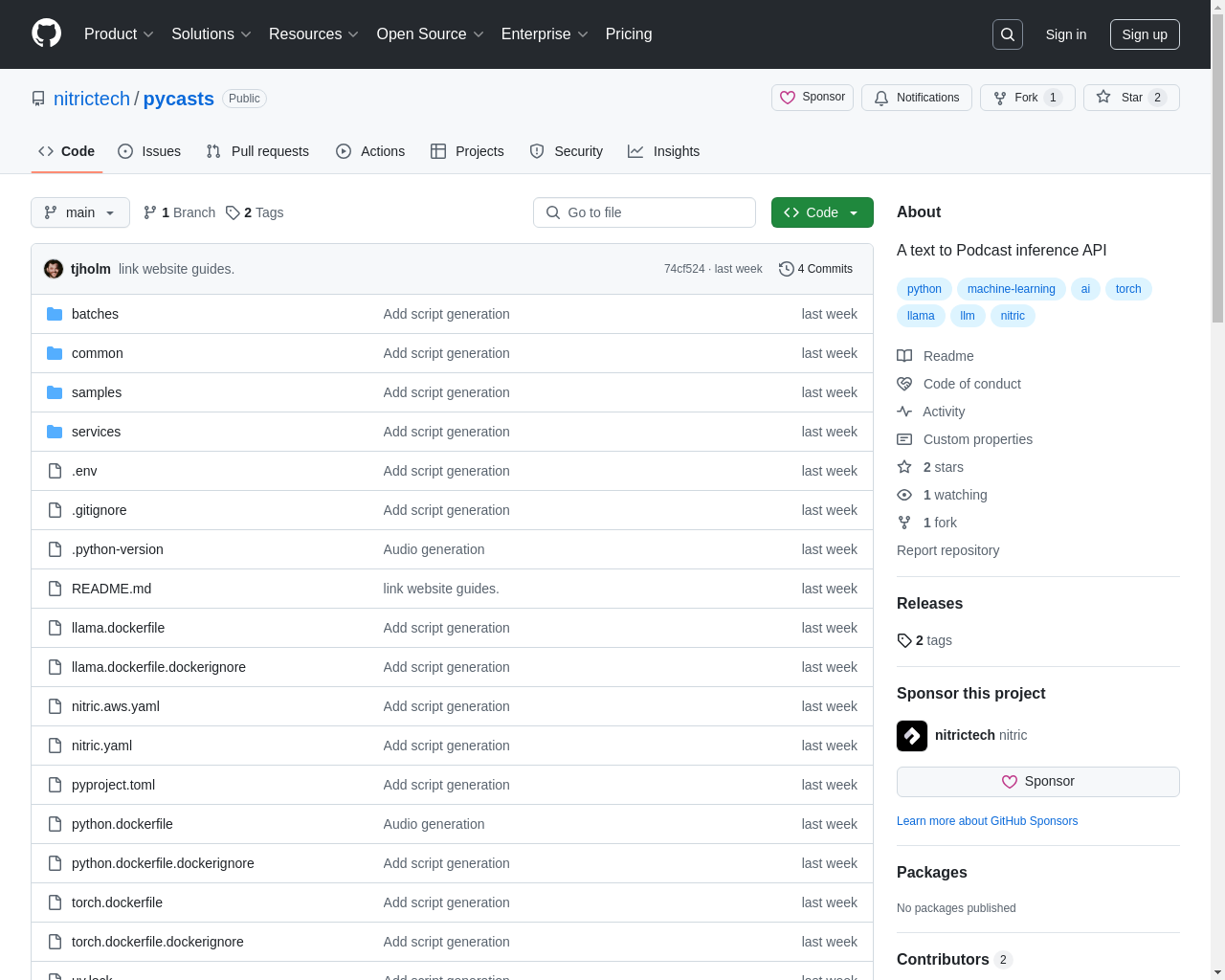Click the clock history icon near Commits
This screenshot has width=1225, height=980.
pyautogui.click(x=786, y=269)
